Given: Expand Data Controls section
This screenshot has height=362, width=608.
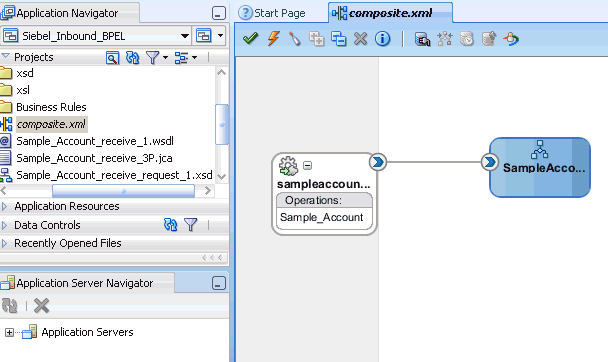Looking at the screenshot, I should coord(4,225).
